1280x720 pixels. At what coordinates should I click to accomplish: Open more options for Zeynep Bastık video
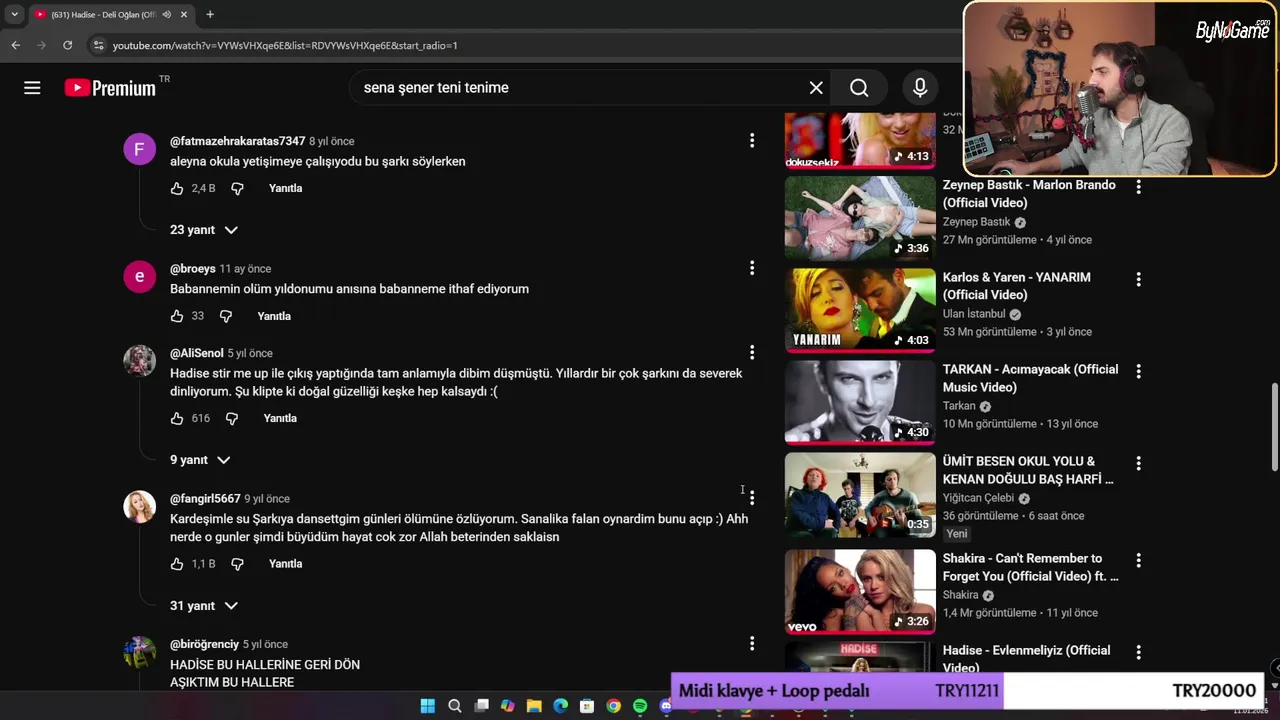click(x=1138, y=186)
